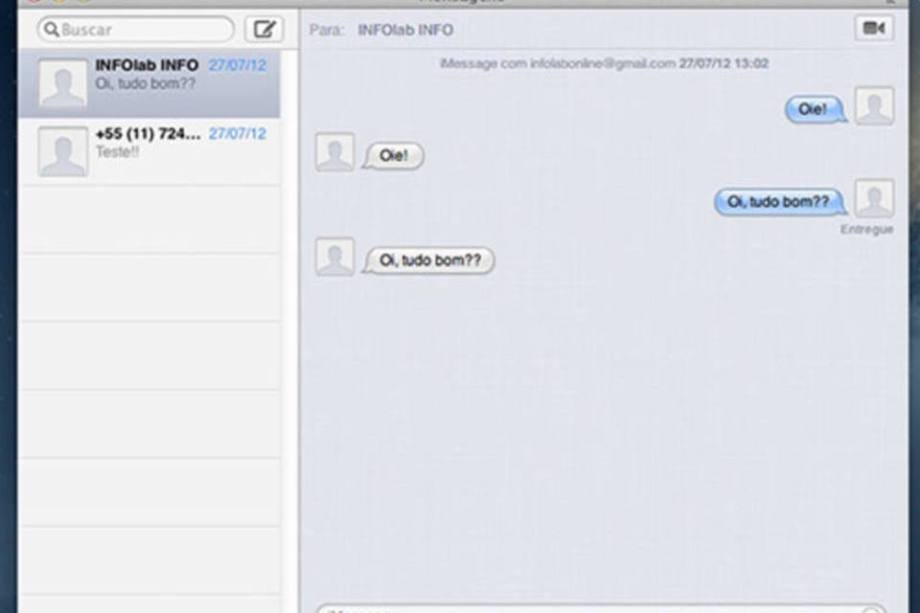Click the +55 (11) contact avatar in list
The image size is (920, 613).
(63, 151)
